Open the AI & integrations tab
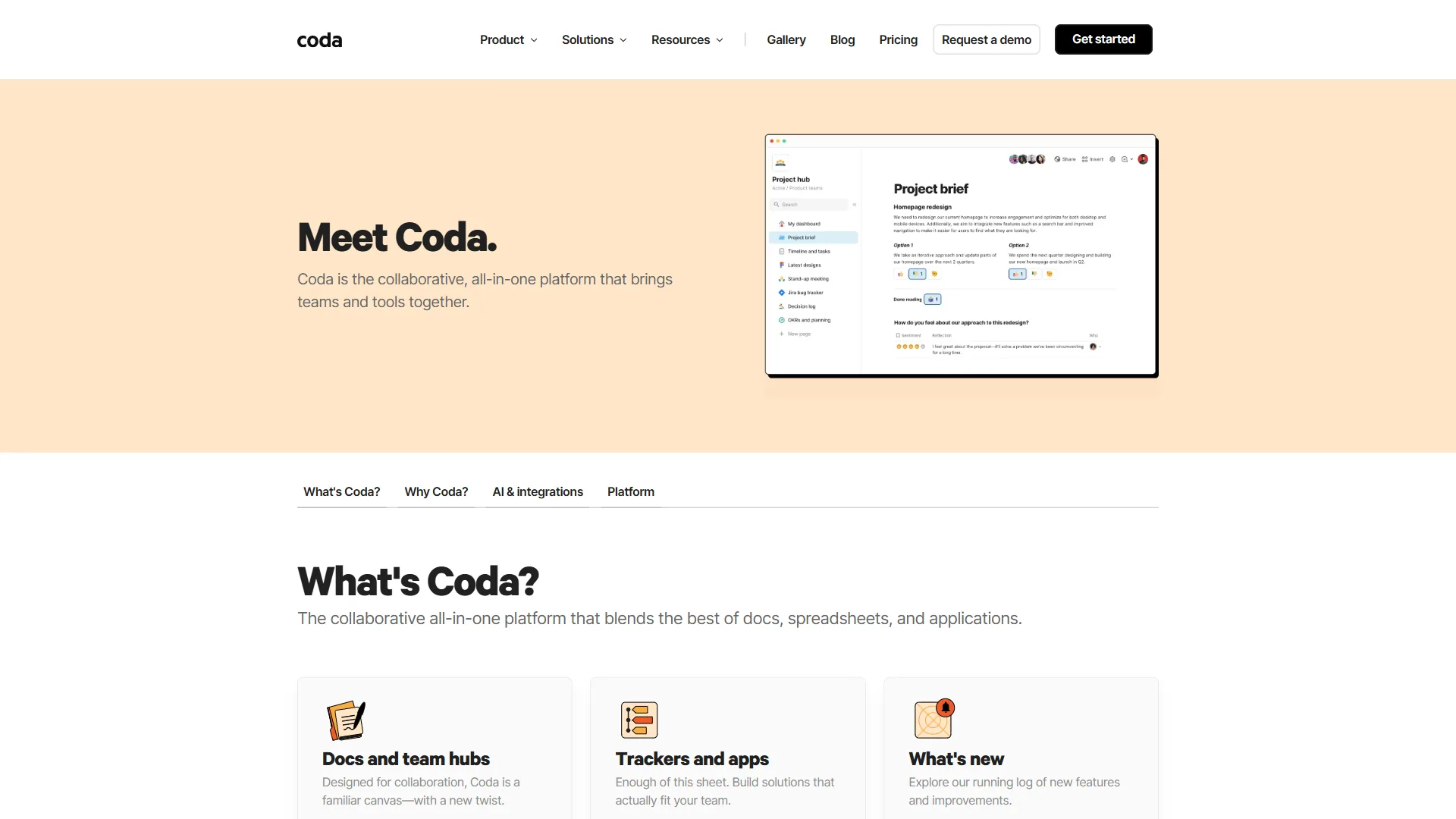 tap(538, 492)
